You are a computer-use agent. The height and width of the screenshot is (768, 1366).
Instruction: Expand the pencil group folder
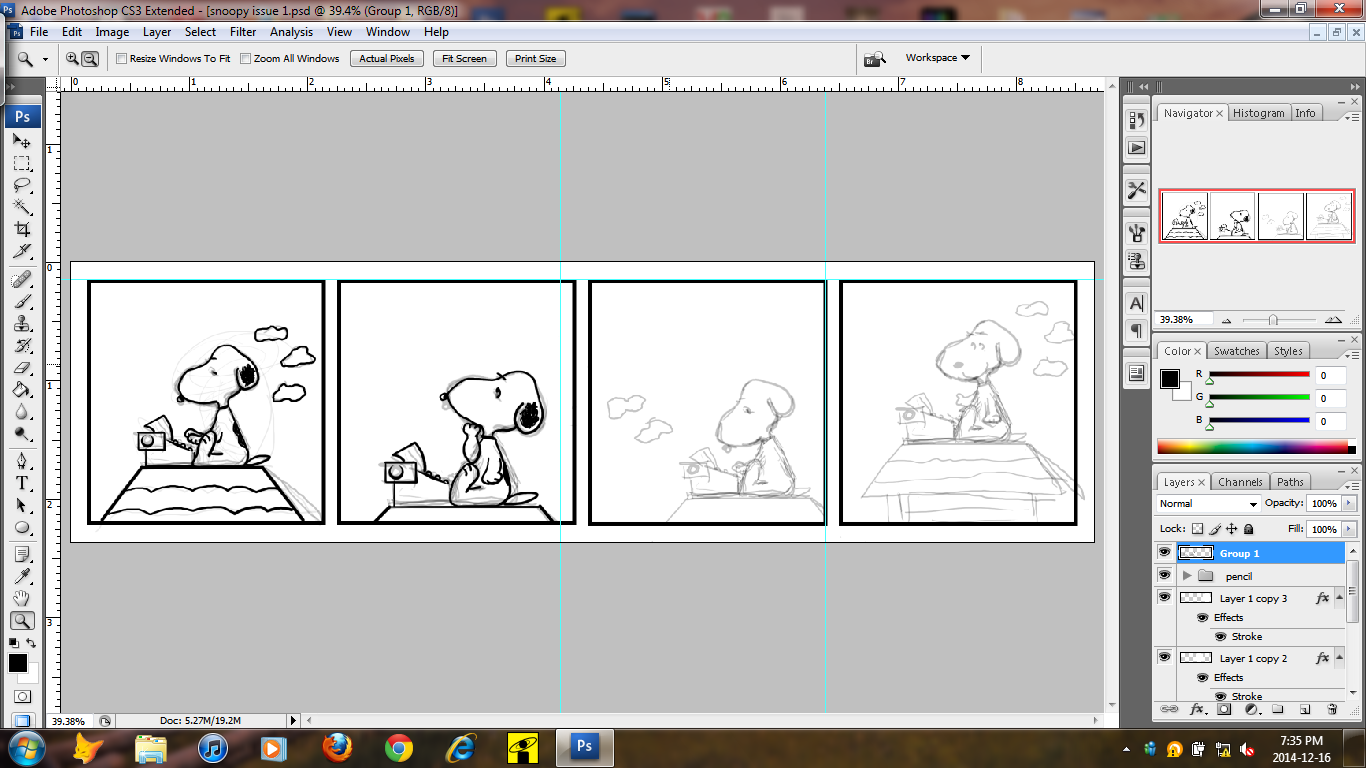(x=1187, y=576)
